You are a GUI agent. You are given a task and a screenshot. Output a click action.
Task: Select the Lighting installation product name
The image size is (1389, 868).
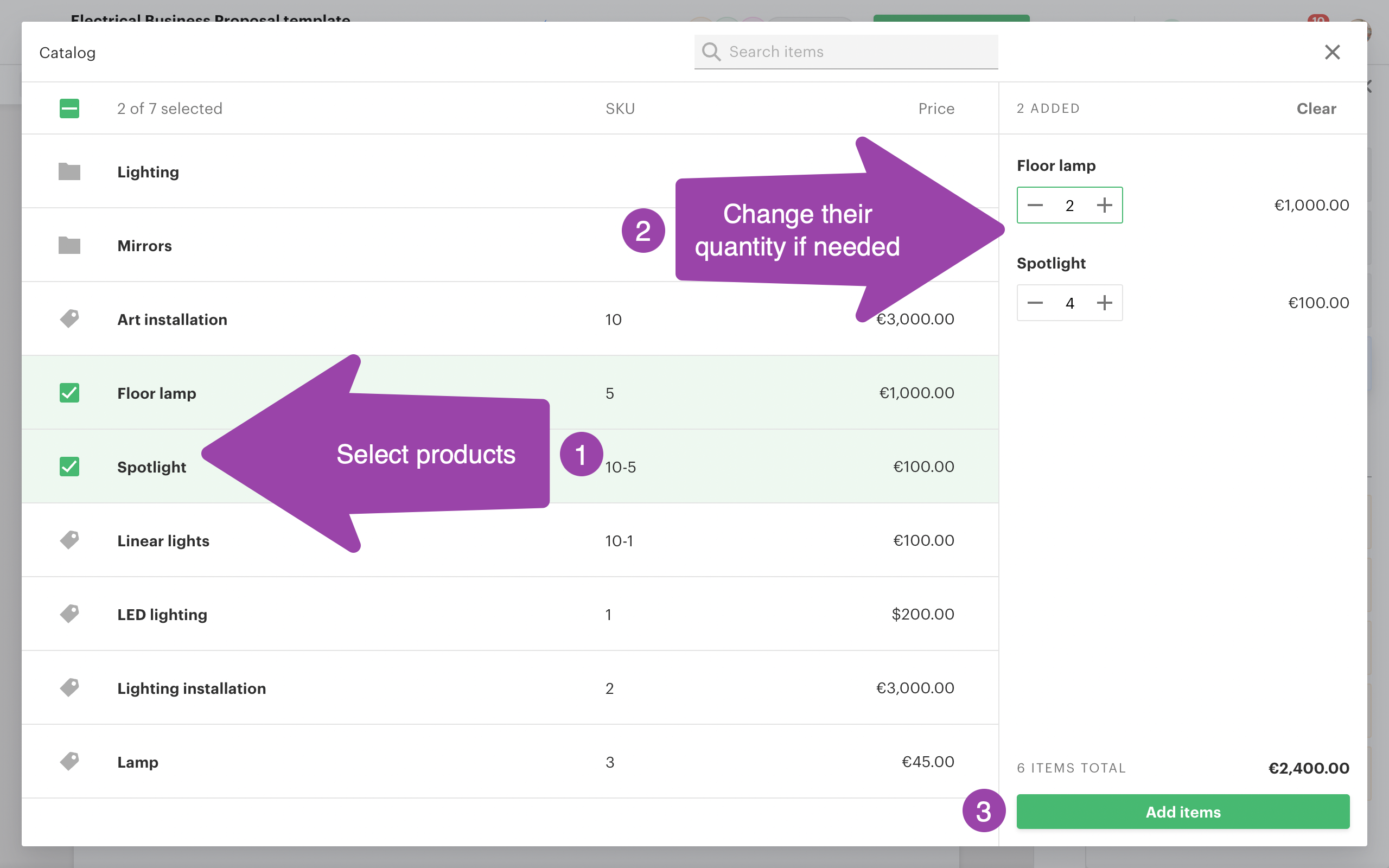coord(191,688)
